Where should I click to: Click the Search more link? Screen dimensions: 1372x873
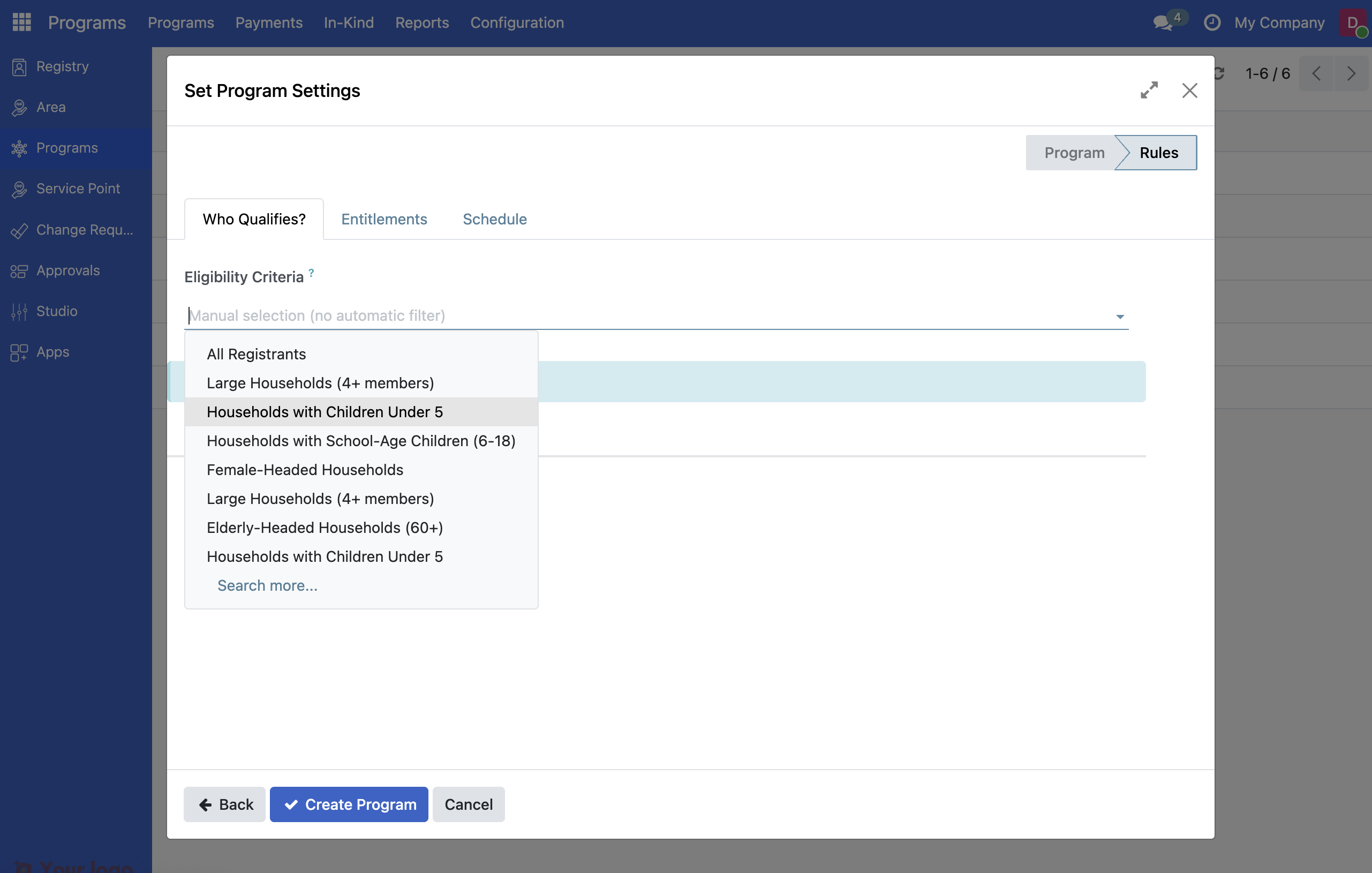pyautogui.click(x=267, y=585)
